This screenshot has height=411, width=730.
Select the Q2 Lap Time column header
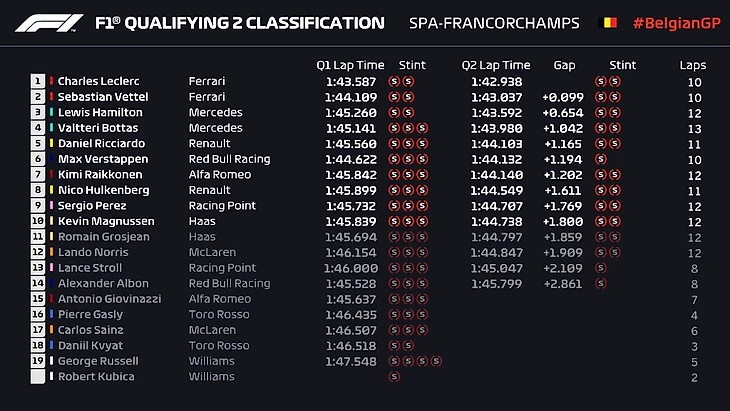[496, 65]
